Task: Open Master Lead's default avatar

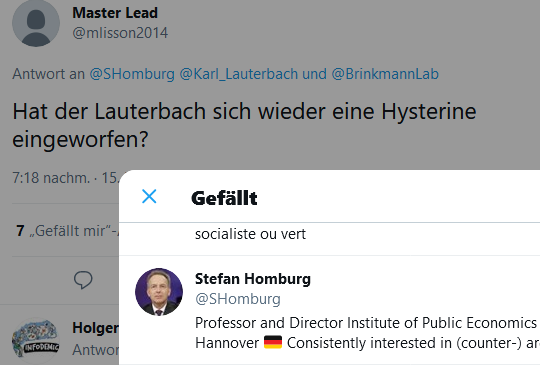Action: (36, 23)
